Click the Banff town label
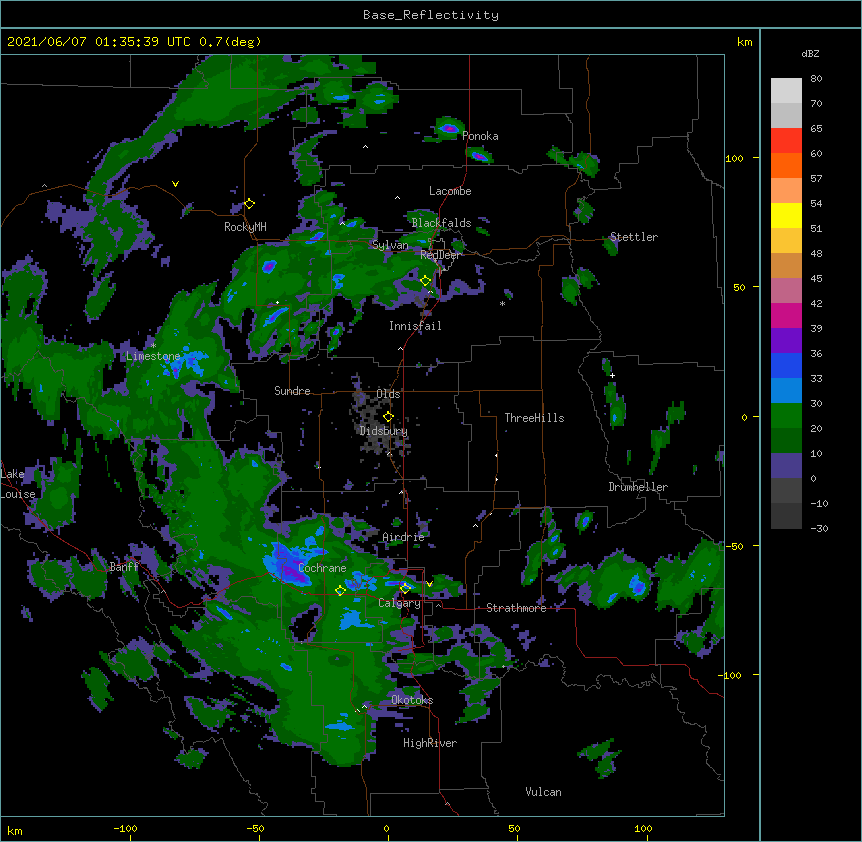Viewport: 862px width, 842px height. pos(124,567)
